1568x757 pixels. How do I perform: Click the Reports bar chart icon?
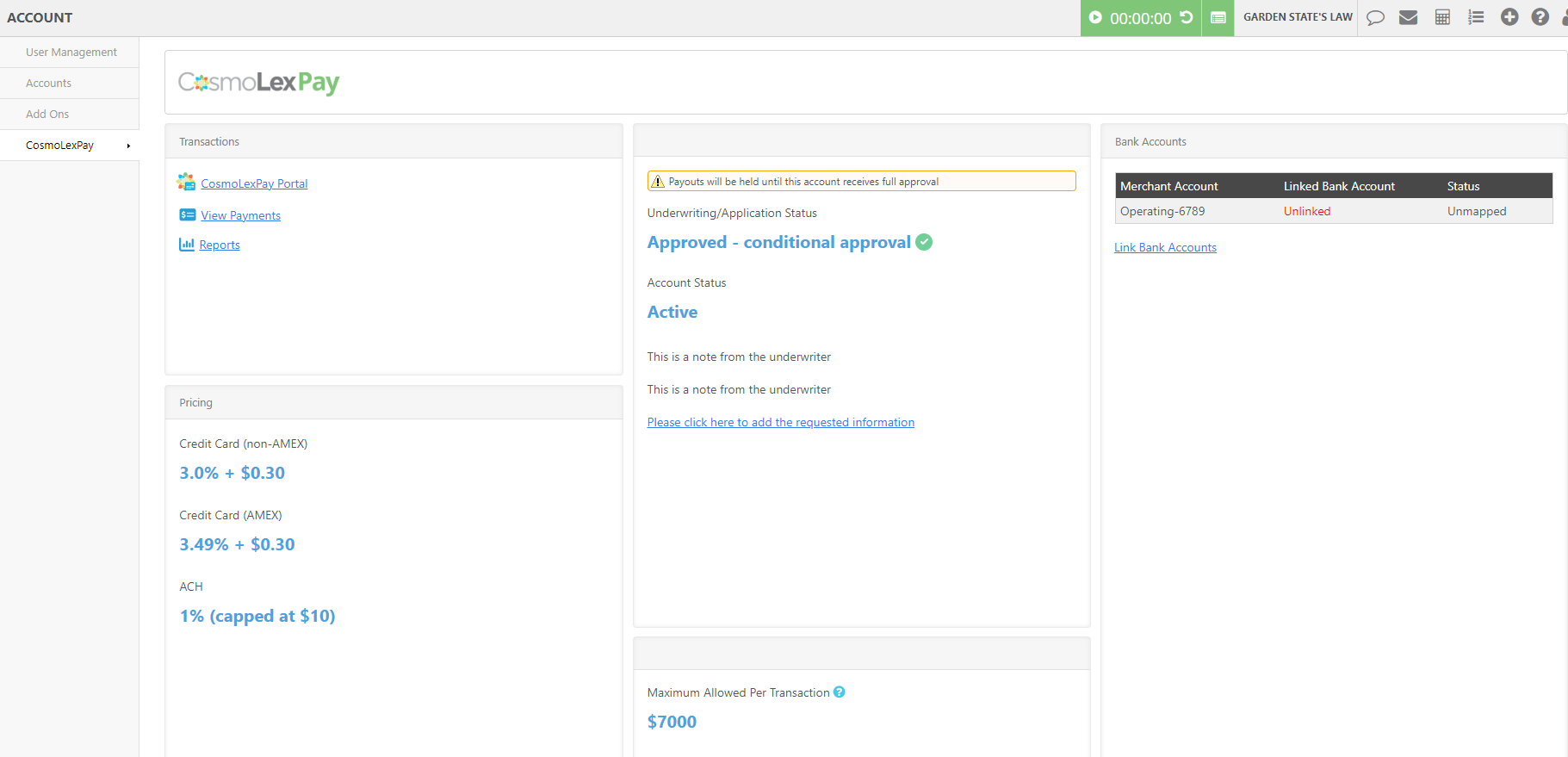(187, 245)
